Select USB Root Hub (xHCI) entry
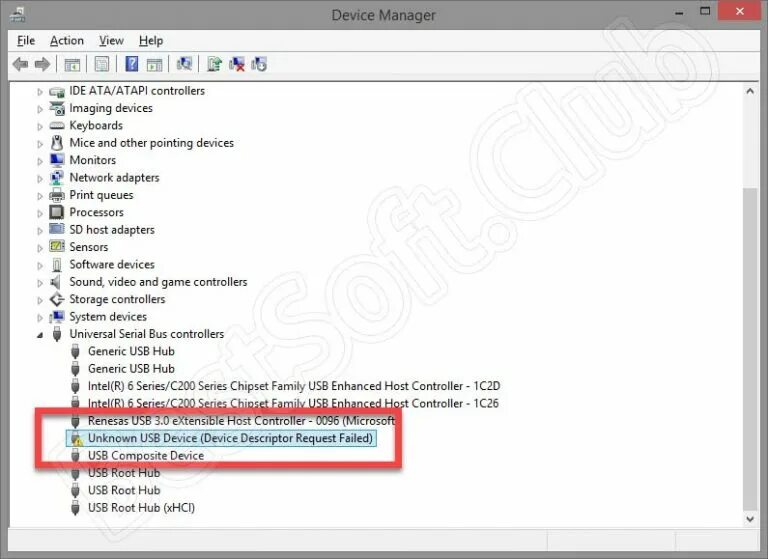 [141, 508]
